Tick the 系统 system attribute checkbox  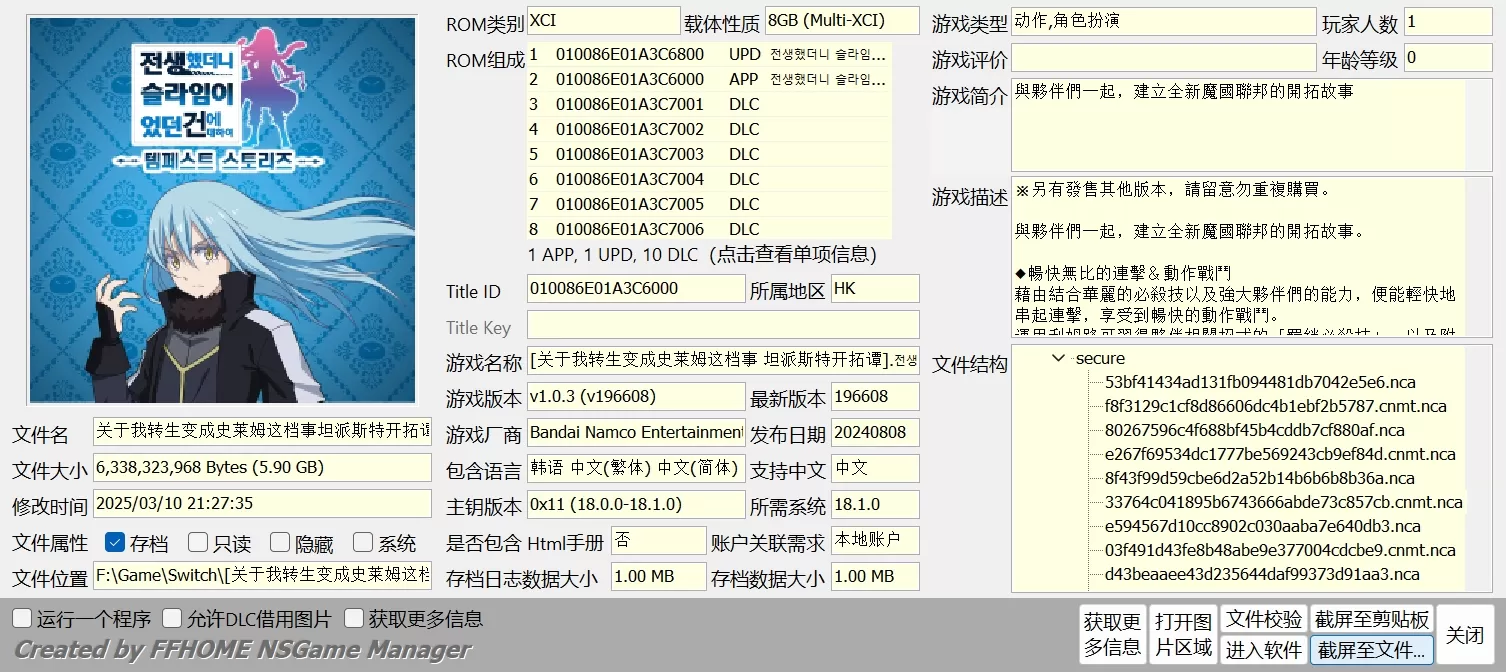click(363, 543)
